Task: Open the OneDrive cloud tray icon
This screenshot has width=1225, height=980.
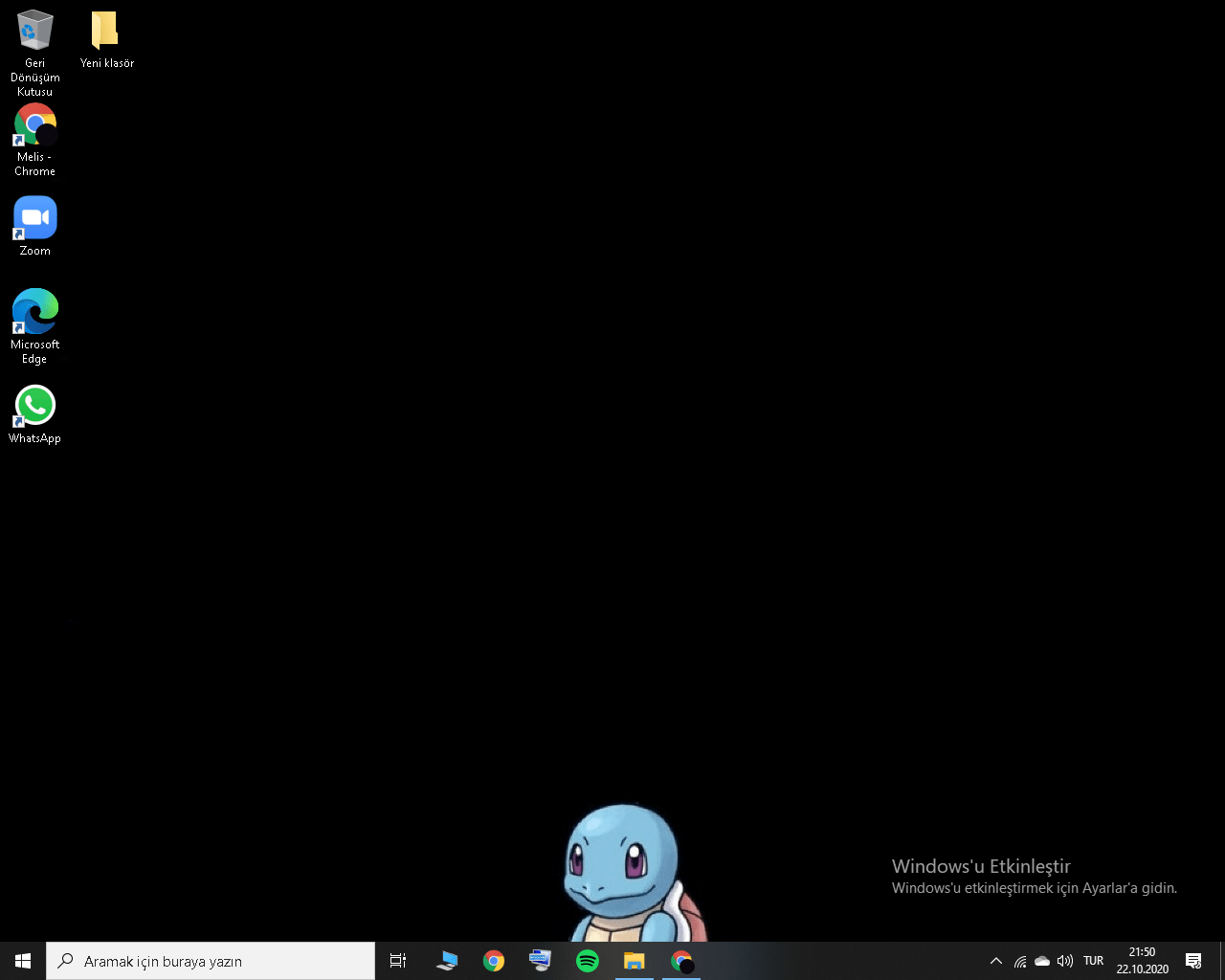Action: coord(1042,961)
